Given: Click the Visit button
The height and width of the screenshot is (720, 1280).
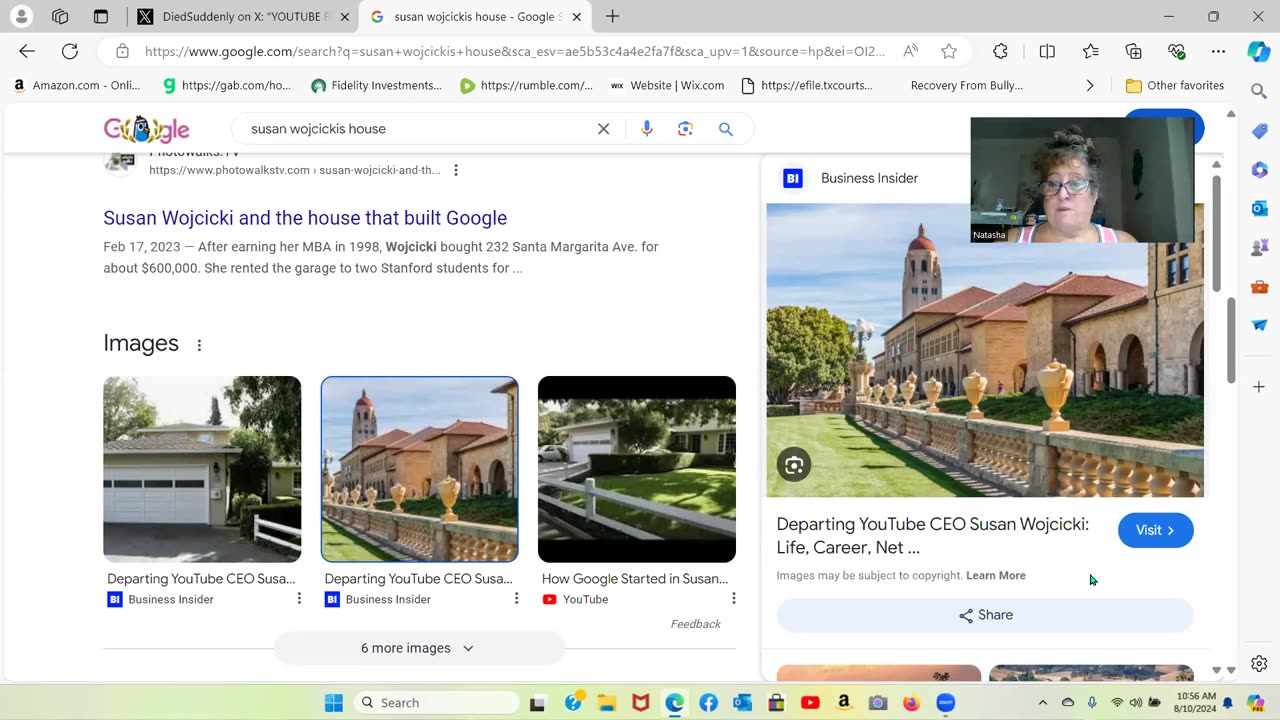Looking at the screenshot, I should coord(1155,530).
